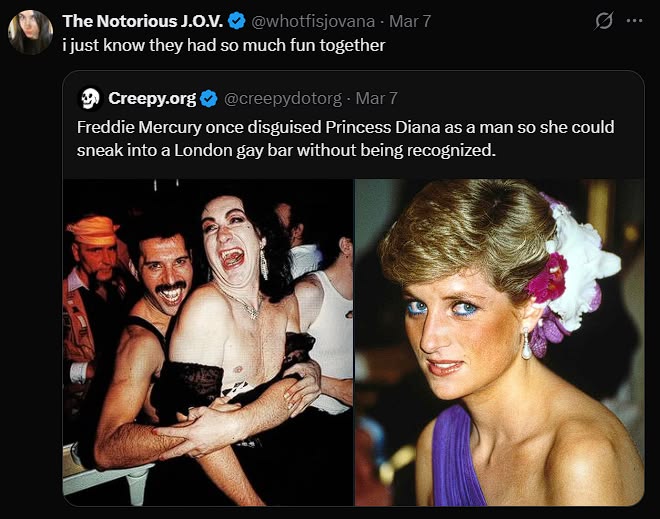Click the orange cap in the left photo
The width and height of the screenshot is (660, 519).
point(93,229)
